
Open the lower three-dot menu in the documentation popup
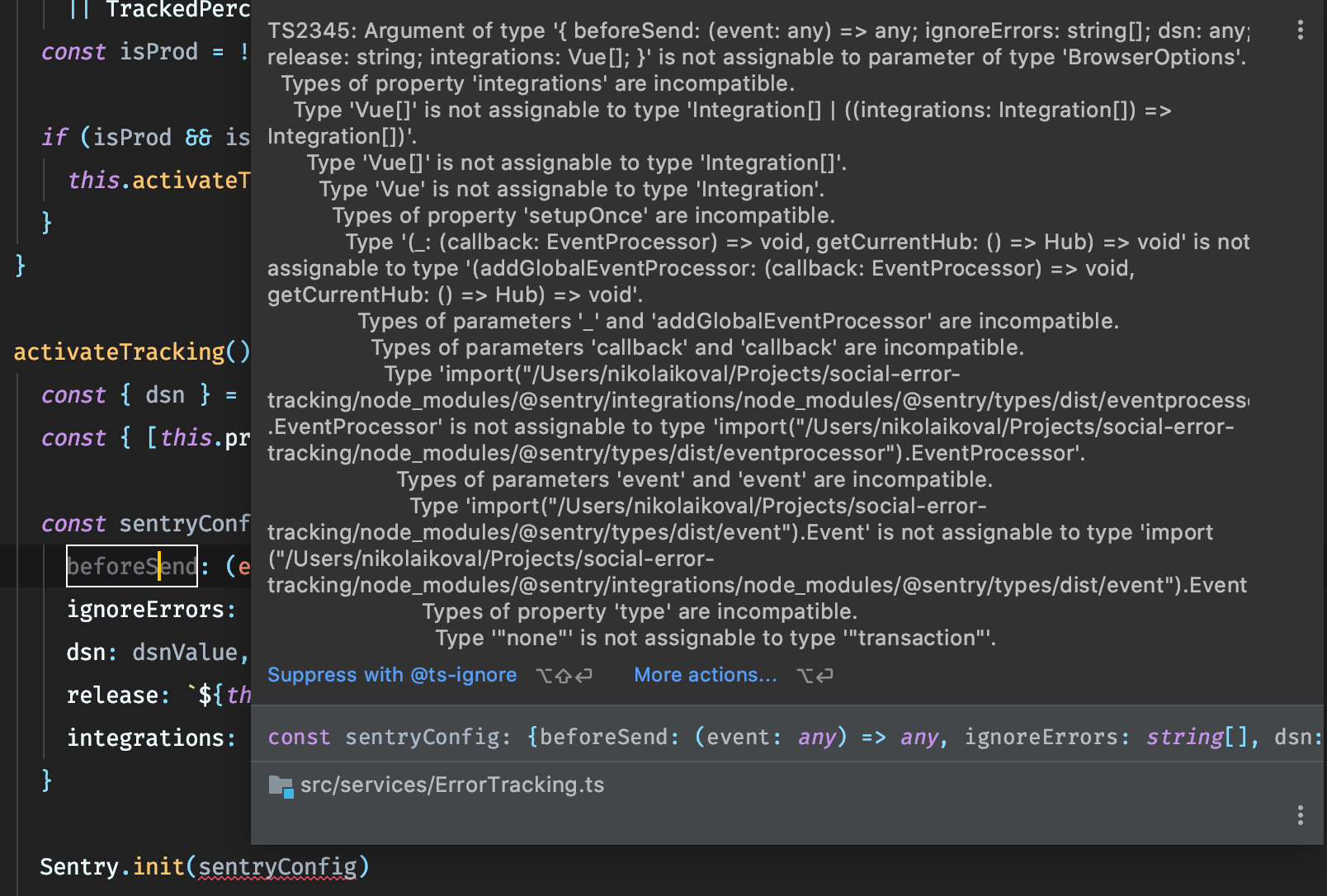coord(1300,815)
